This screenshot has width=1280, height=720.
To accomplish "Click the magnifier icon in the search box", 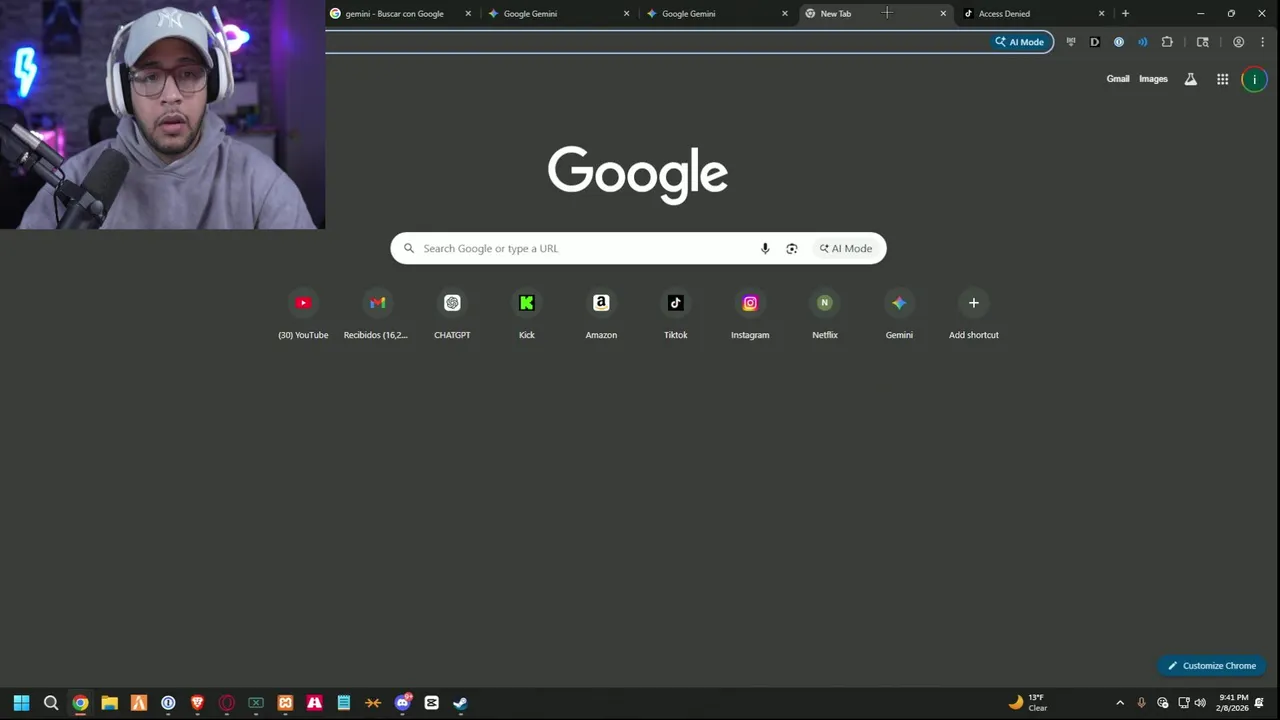I will coord(408,248).
